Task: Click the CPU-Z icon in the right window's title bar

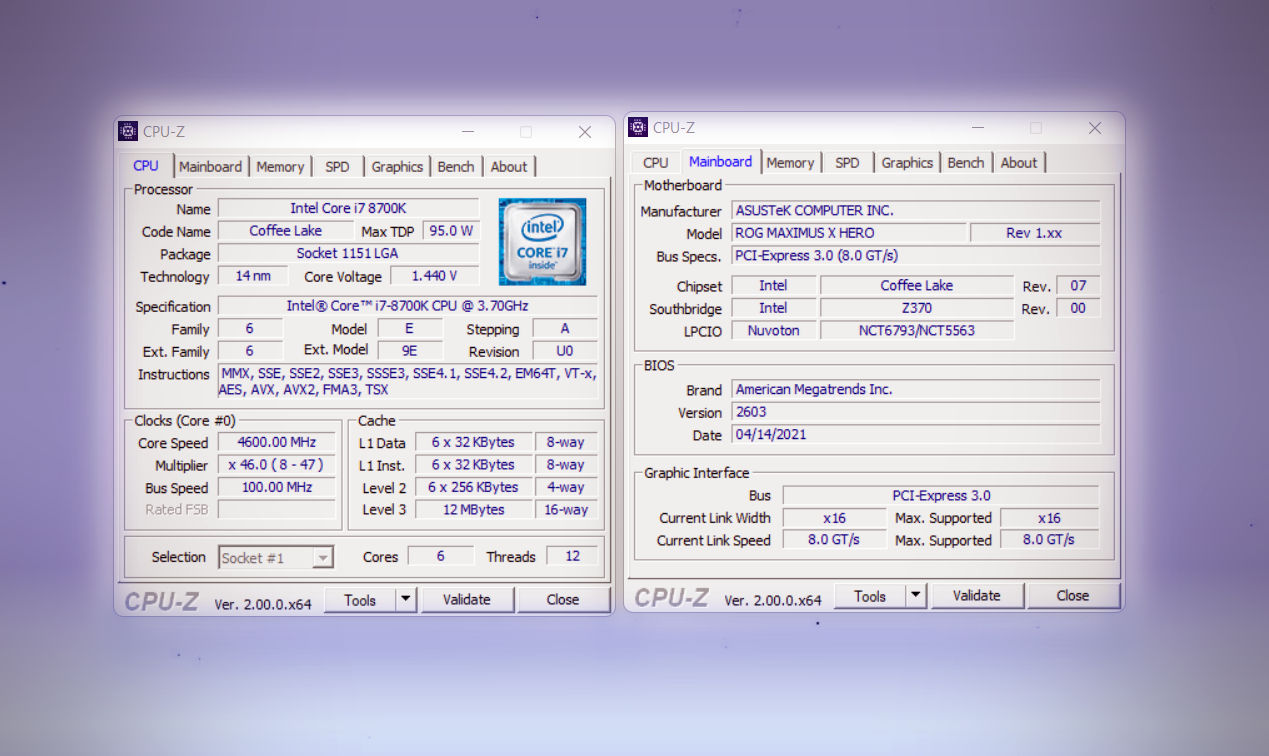Action: 637,127
